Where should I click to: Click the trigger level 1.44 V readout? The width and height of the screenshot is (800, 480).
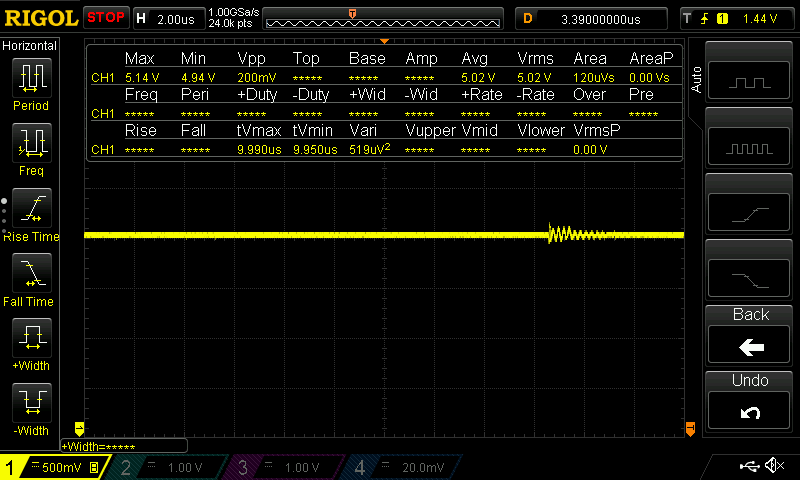(x=760, y=19)
